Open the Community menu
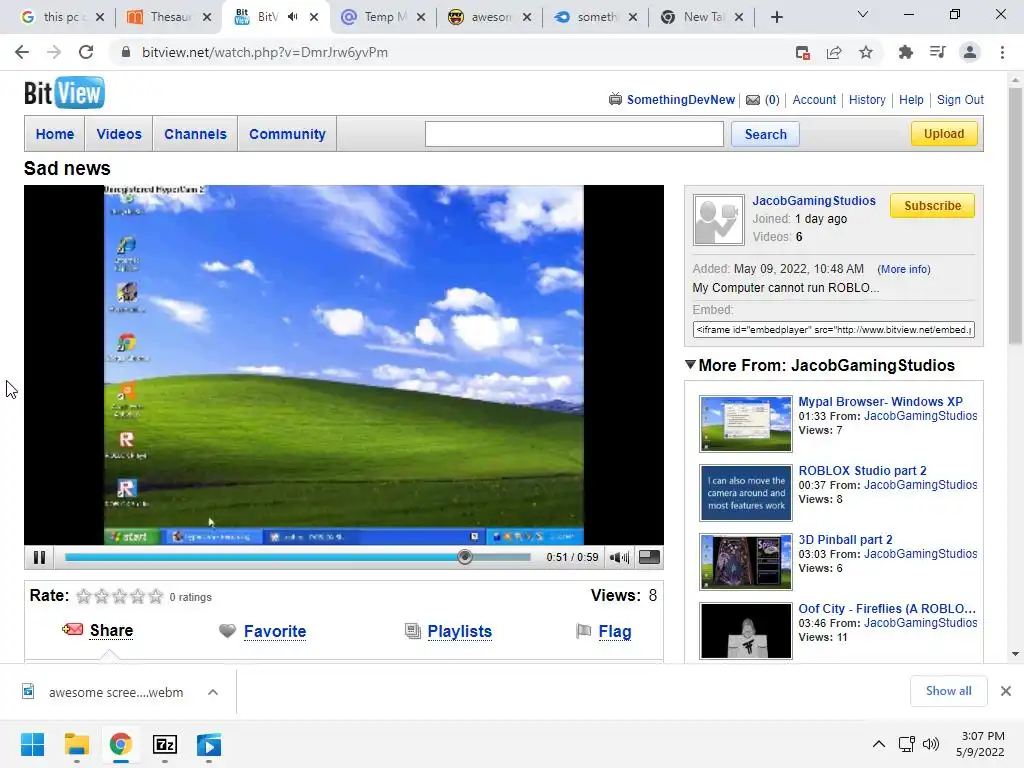Image resolution: width=1024 pixels, height=768 pixels. 287,134
